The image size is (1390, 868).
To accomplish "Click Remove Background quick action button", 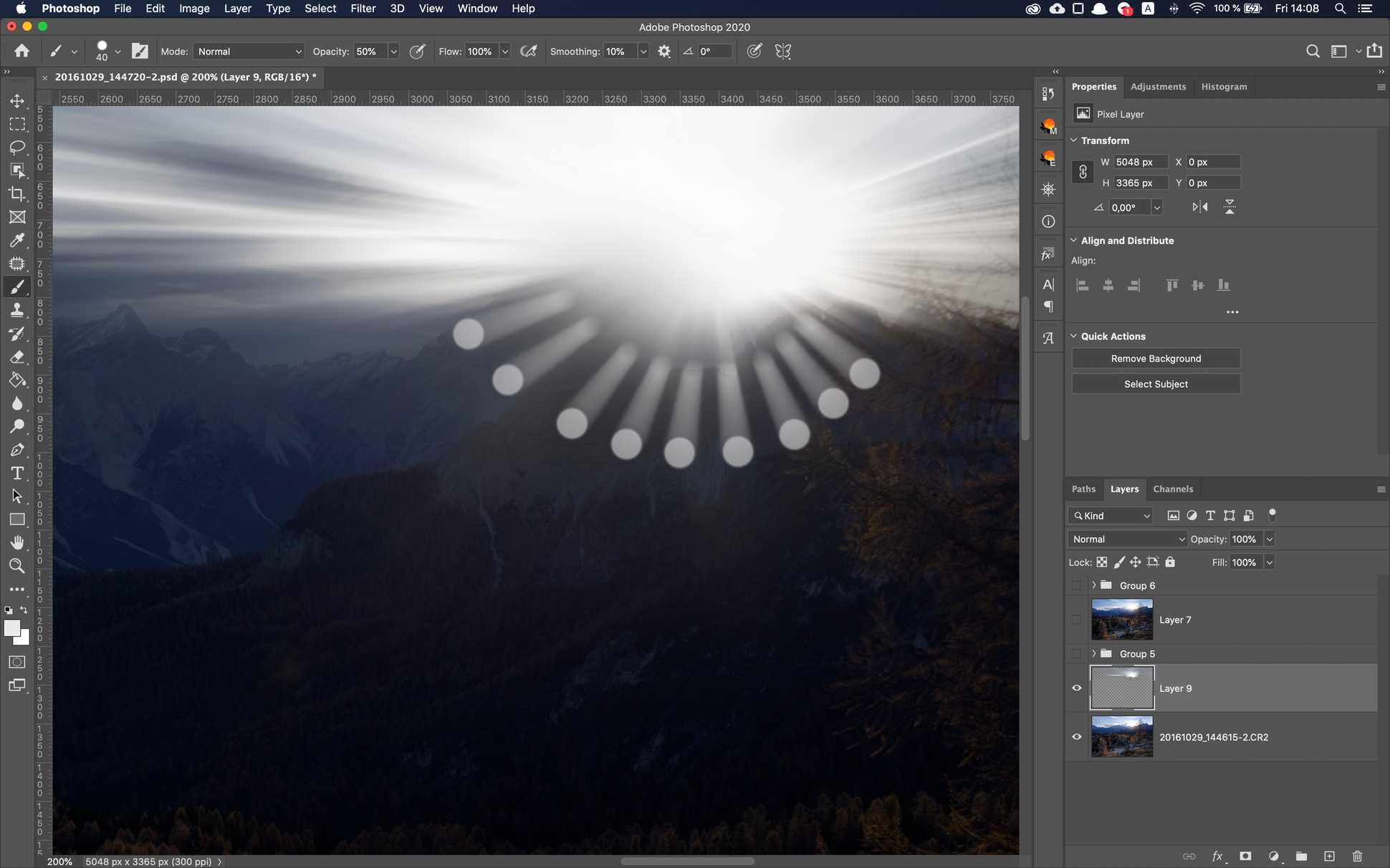I will point(1156,358).
